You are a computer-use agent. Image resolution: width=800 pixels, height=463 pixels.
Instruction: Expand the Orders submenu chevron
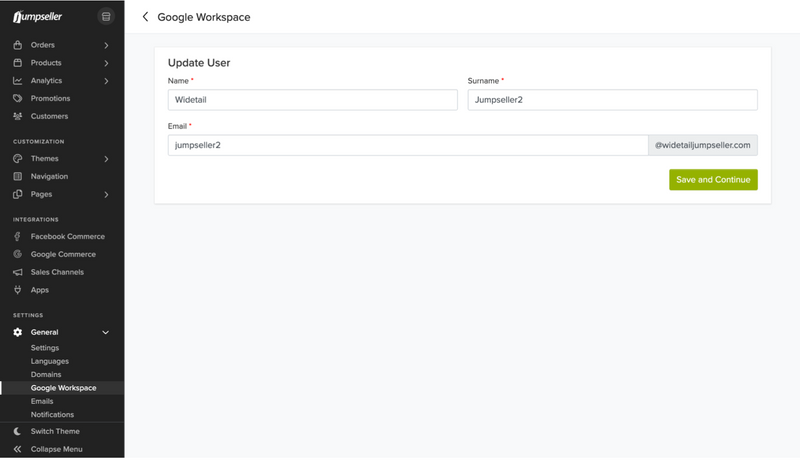coord(106,45)
